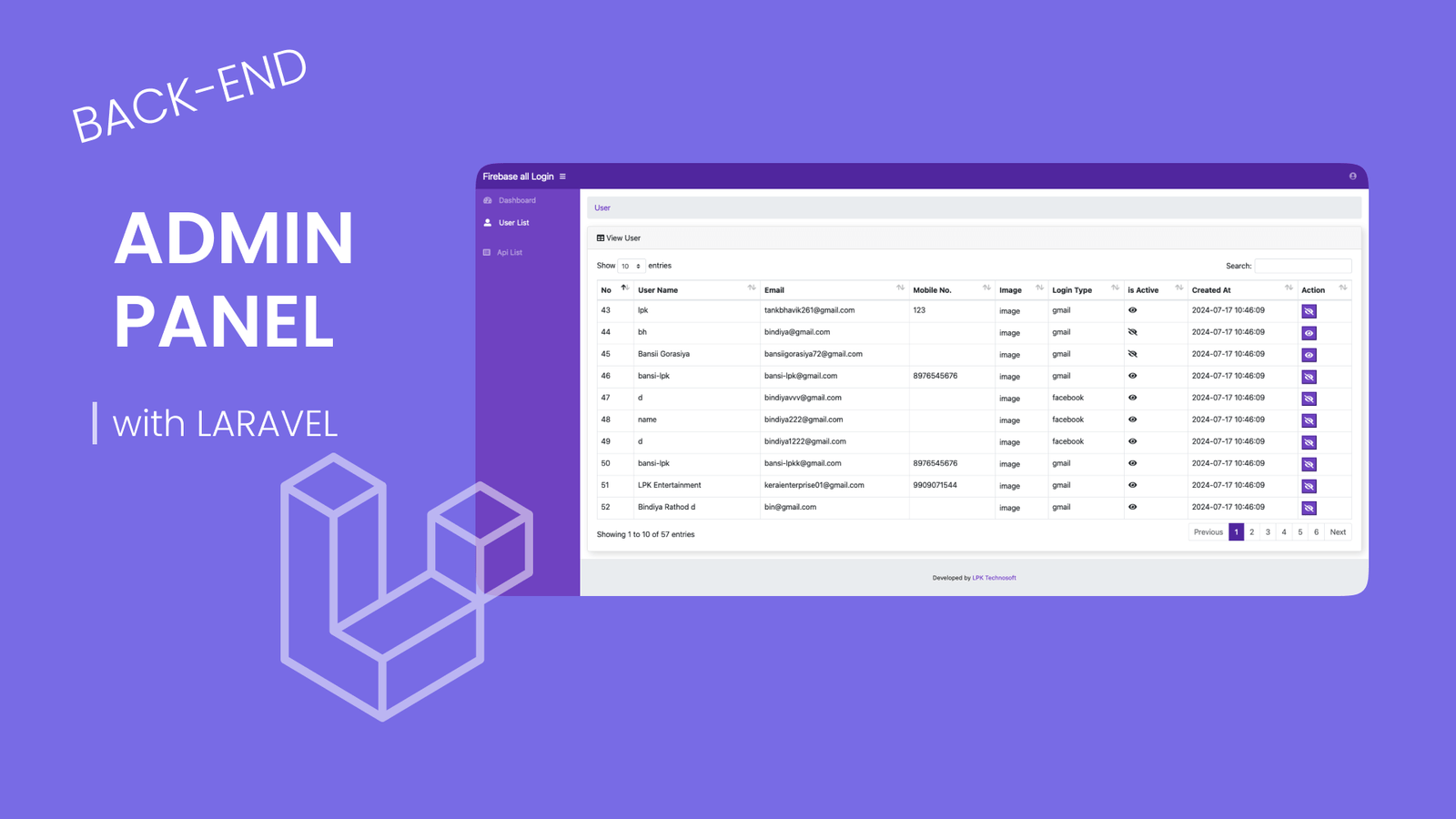This screenshot has width=1456, height=819.
Task: Toggle the sidebar hamburger menu icon
Action: tap(562, 177)
